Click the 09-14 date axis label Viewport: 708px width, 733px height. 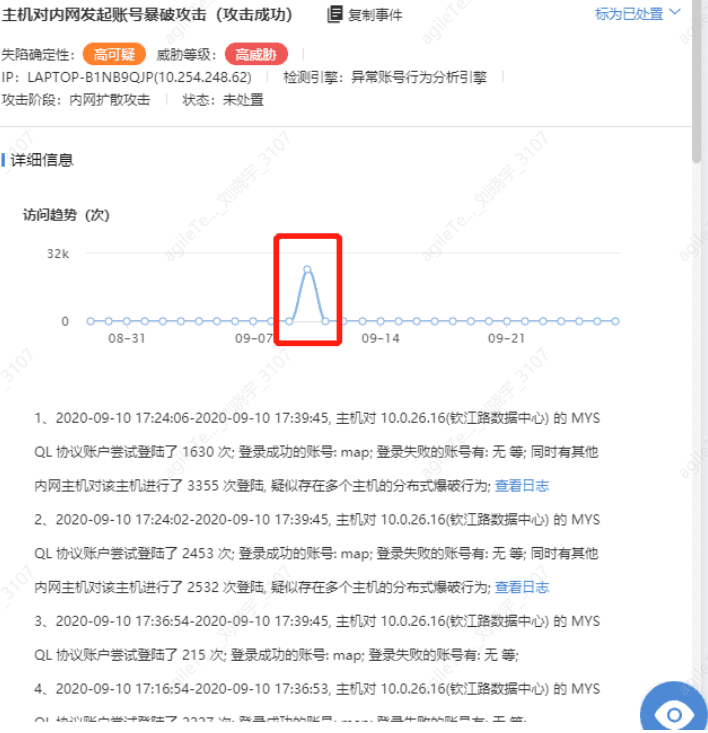point(380,338)
